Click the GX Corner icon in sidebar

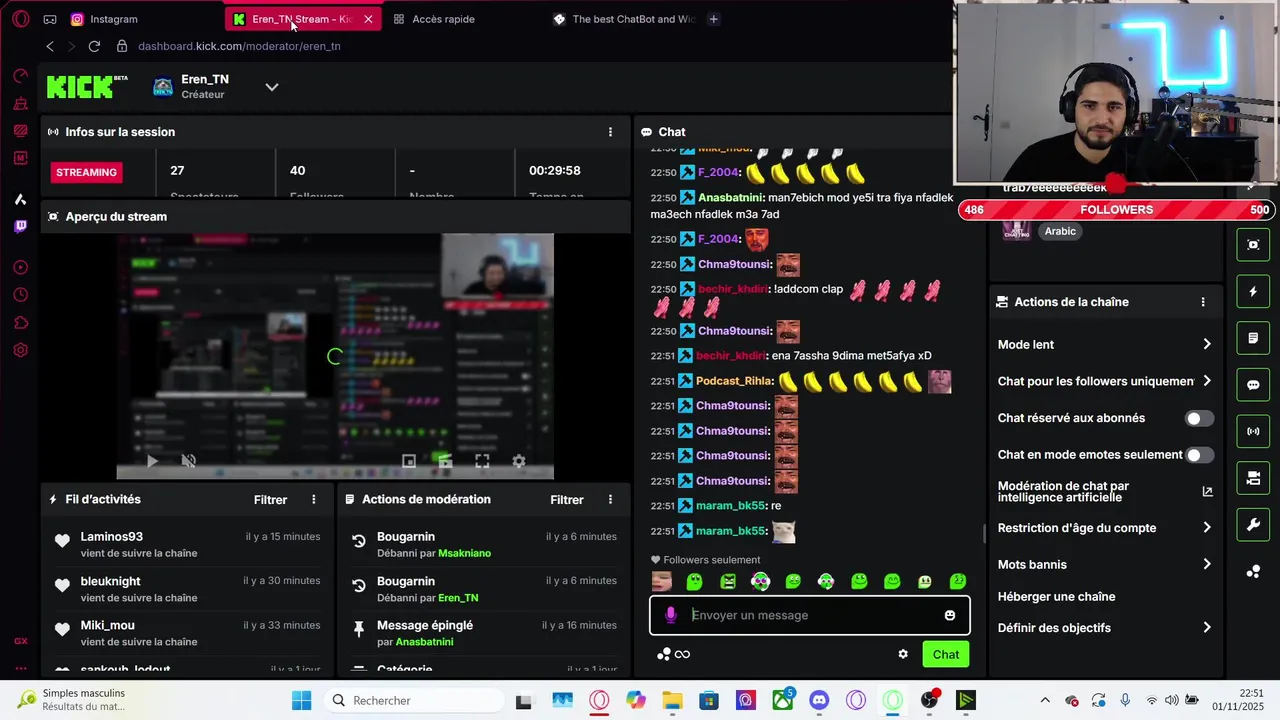tap(20, 641)
